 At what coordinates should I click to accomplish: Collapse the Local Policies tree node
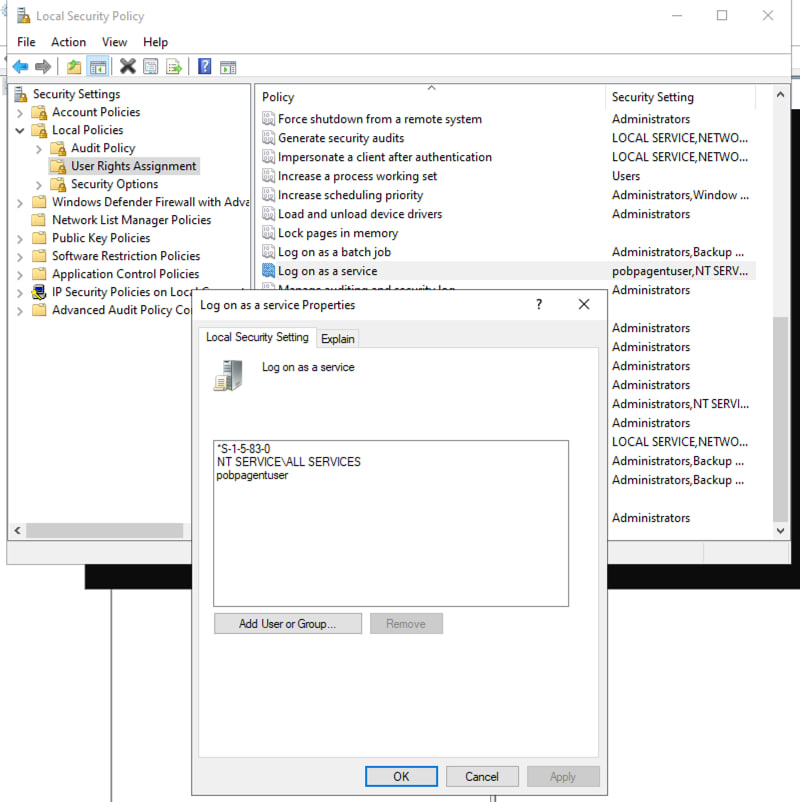click(x=20, y=131)
